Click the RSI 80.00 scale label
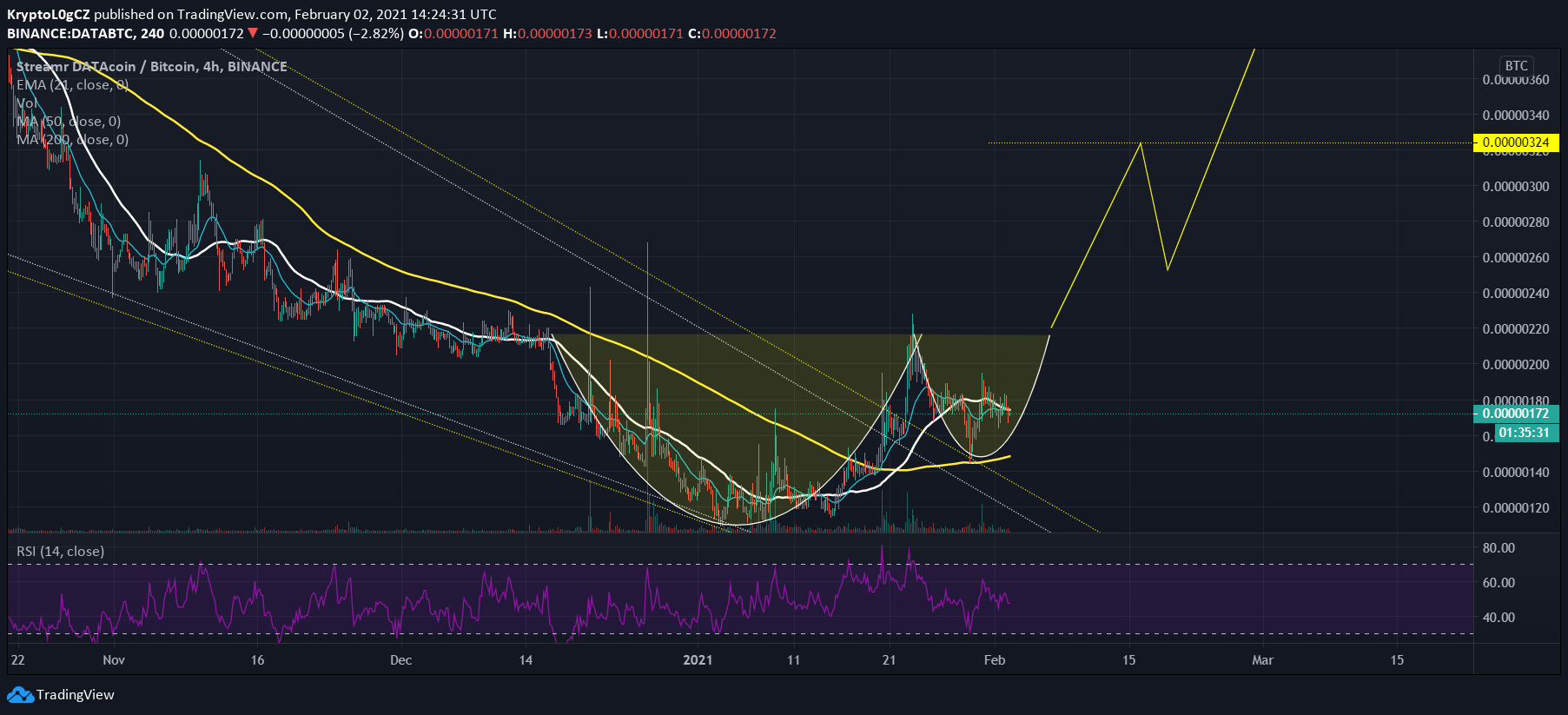 pos(1499,548)
